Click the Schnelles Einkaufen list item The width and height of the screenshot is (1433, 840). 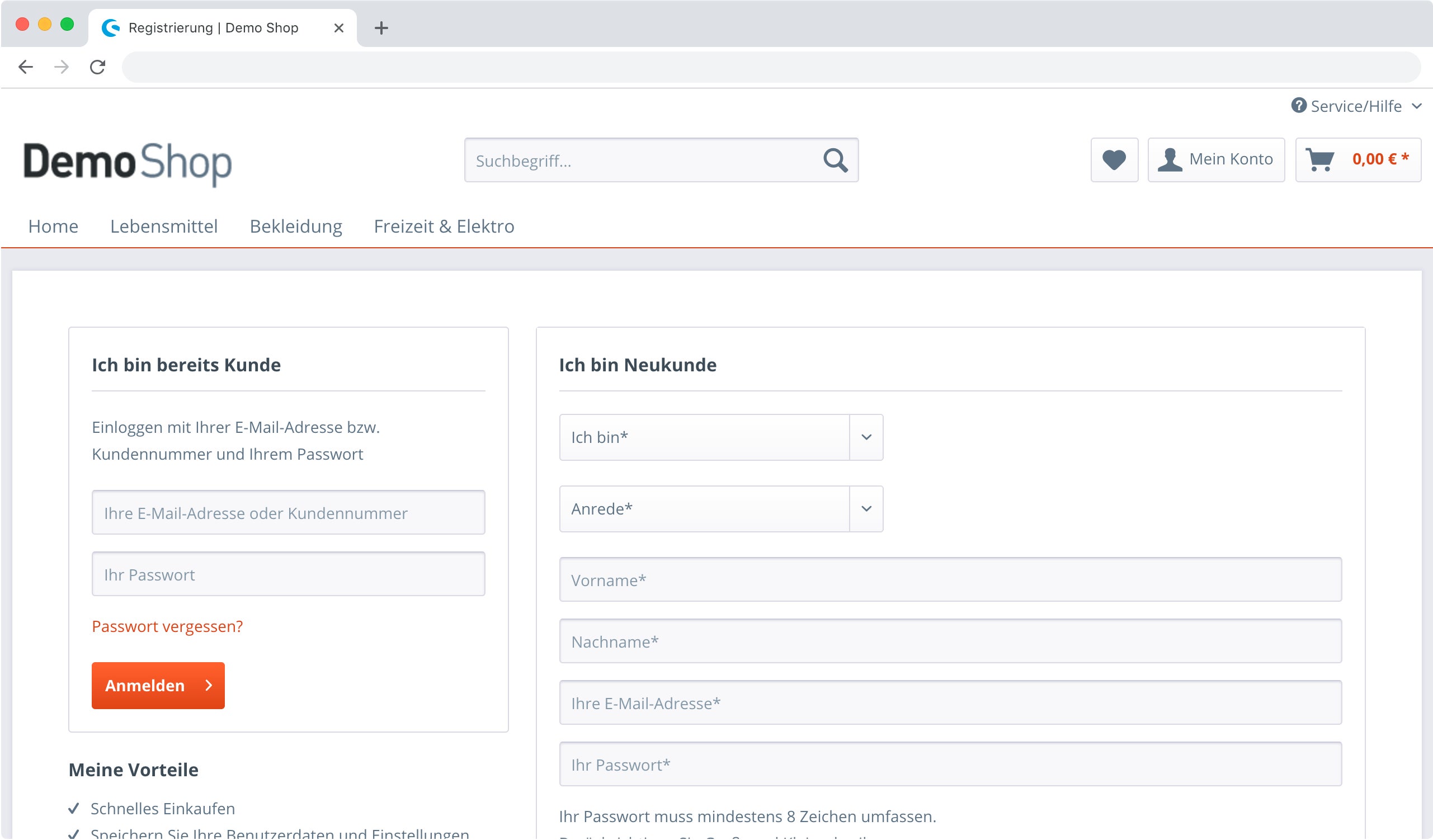click(163, 809)
